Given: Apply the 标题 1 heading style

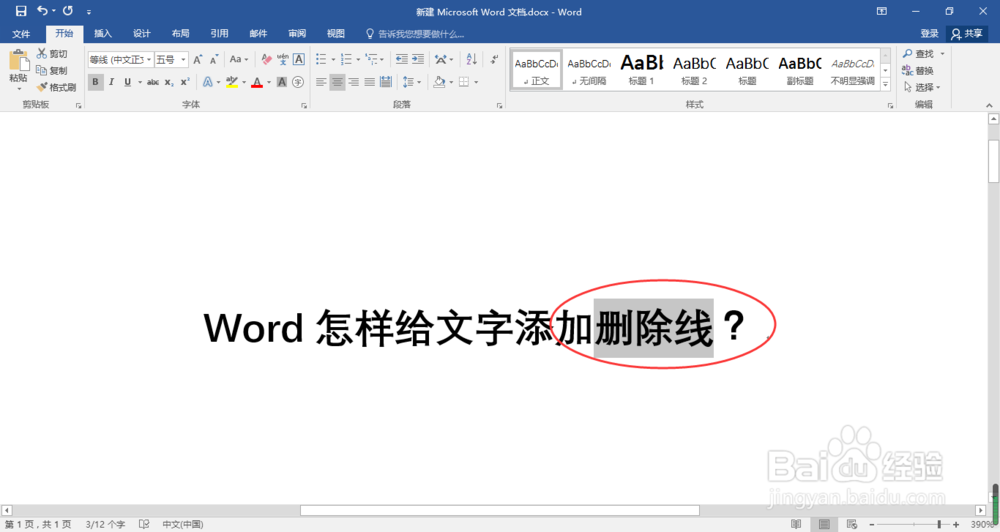Looking at the screenshot, I should tap(642, 69).
